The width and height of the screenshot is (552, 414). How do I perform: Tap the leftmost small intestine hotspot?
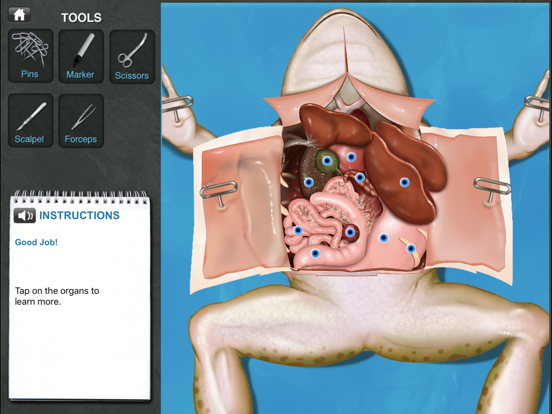coord(298,231)
